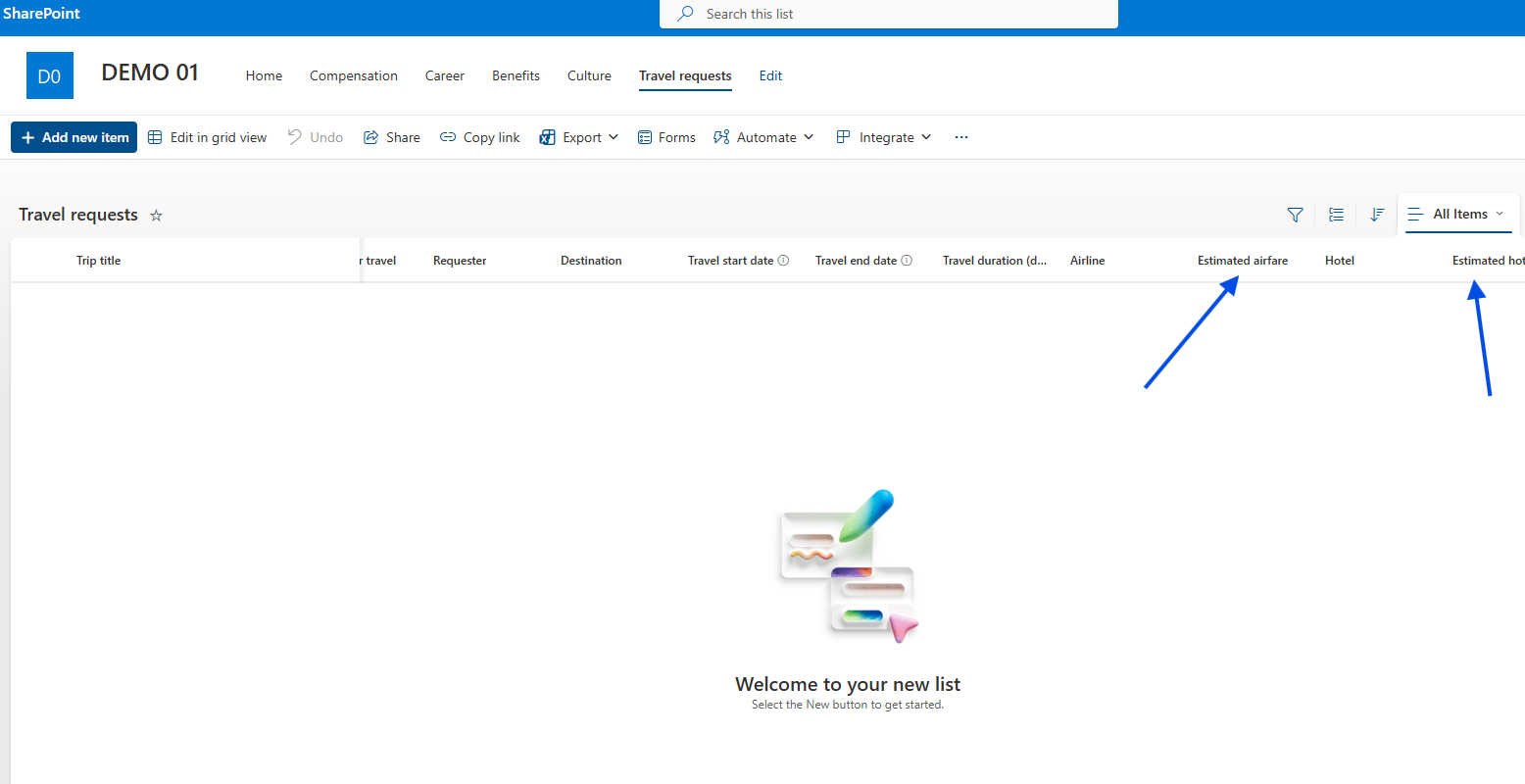Open the more options ellipsis

click(961, 137)
